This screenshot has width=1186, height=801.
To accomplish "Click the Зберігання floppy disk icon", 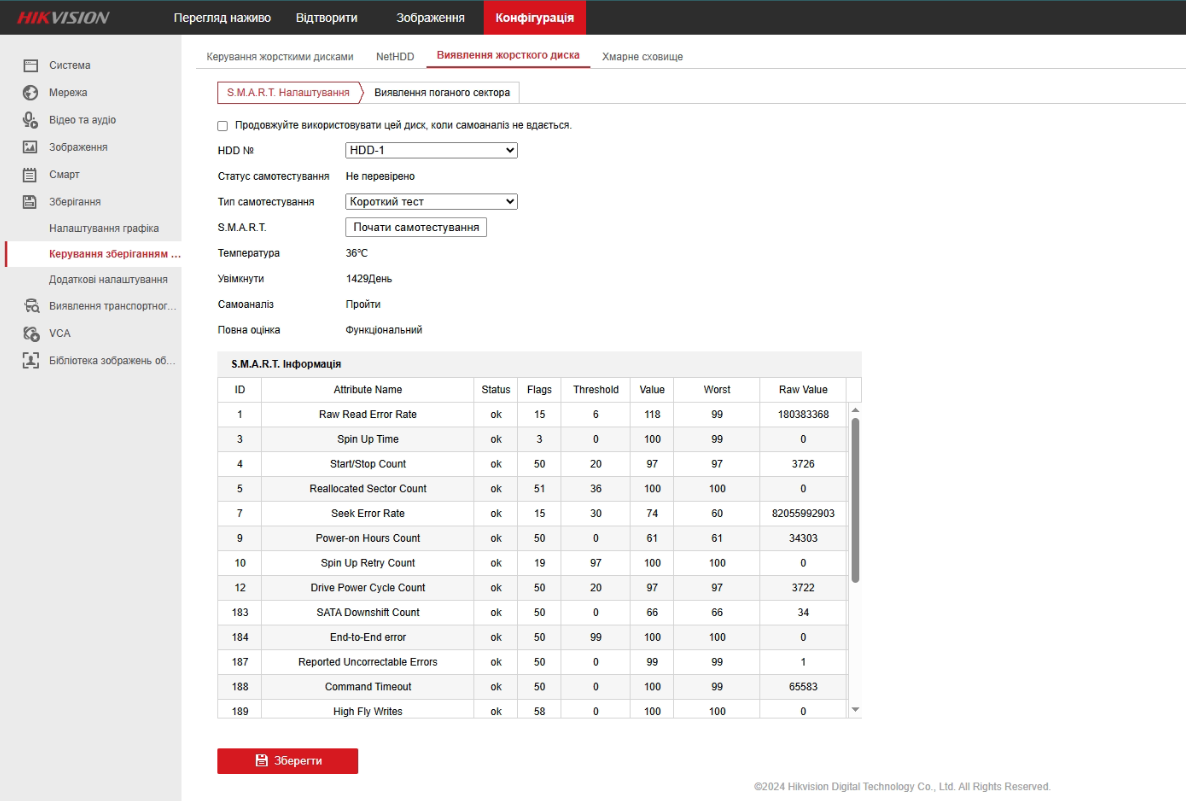I will pyautogui.click(x=30, y=202).
